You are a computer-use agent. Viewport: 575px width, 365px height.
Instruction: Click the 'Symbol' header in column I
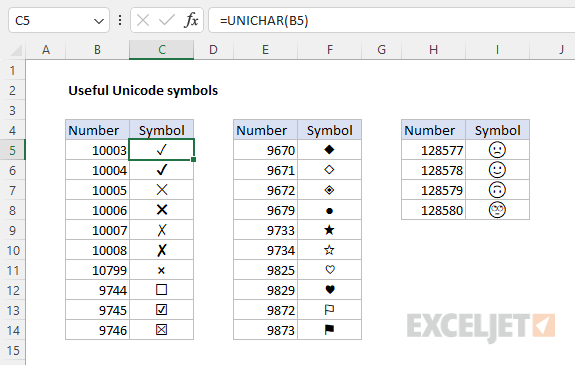pos(497,130)
